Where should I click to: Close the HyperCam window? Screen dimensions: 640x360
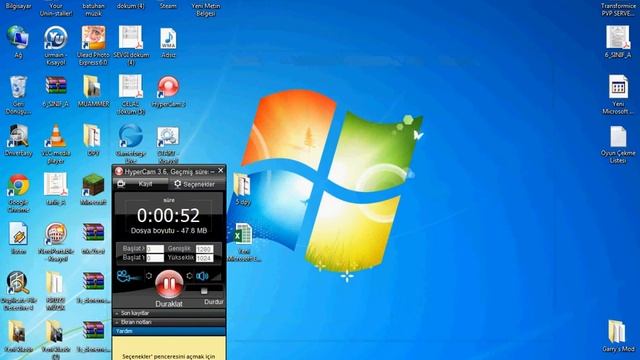[220, 171]
